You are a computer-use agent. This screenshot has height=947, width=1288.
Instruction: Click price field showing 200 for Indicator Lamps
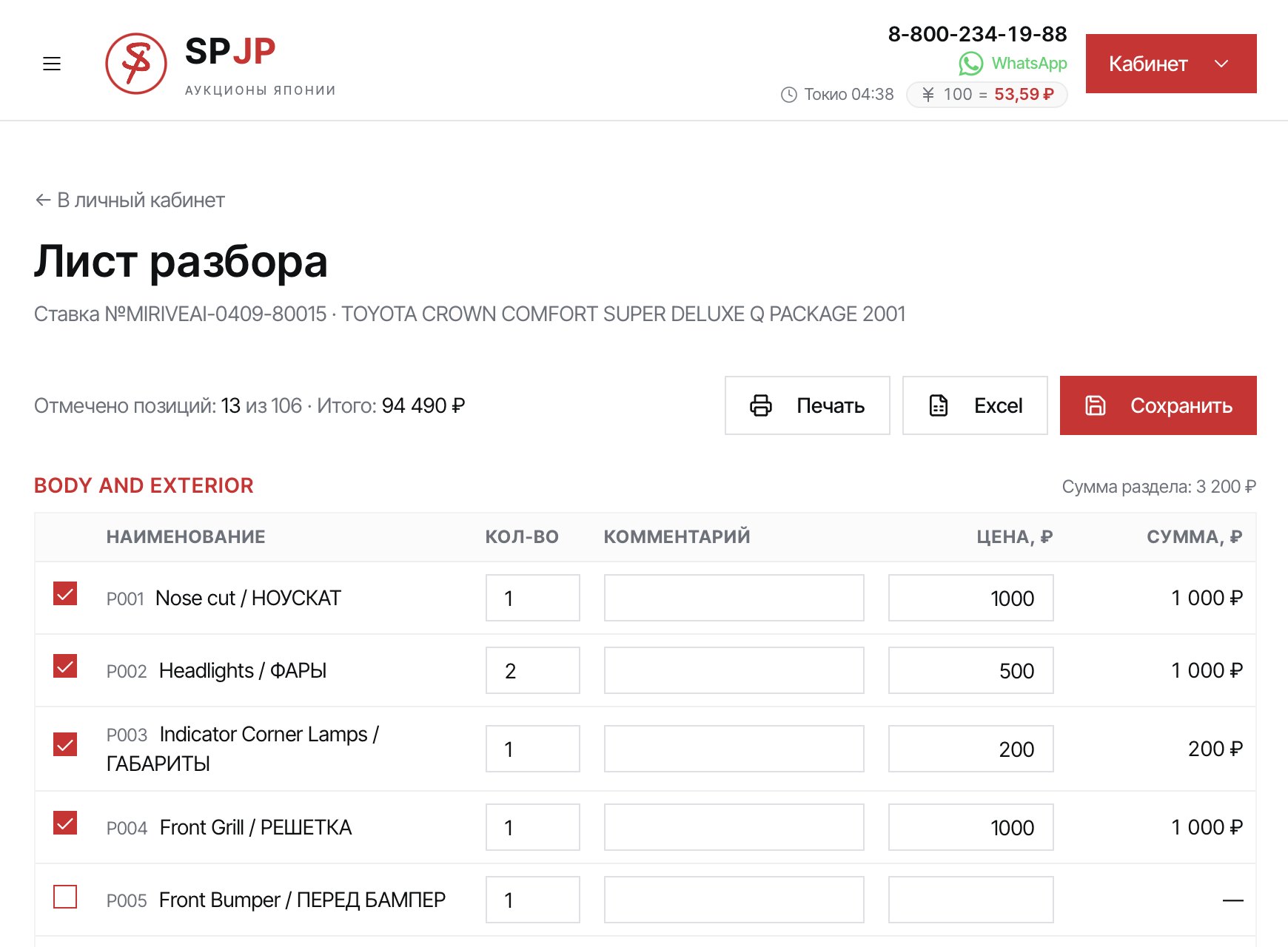(x=971, y=749)
